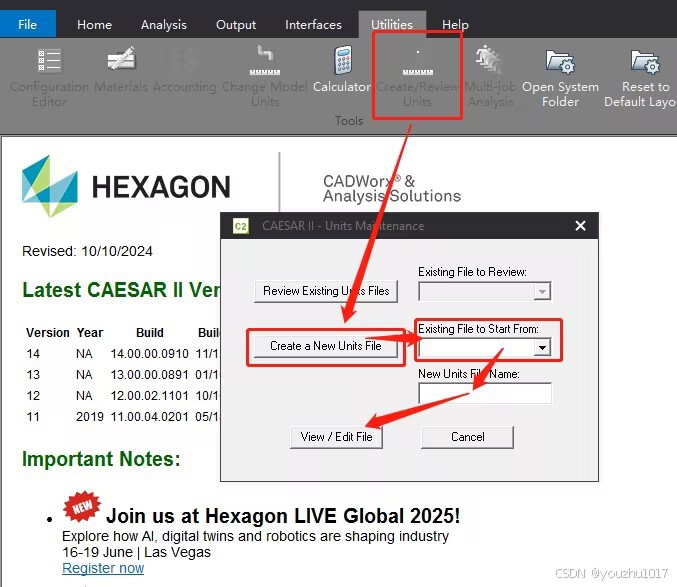Expand Existing File to Review dropdown
The height and width of the screenshot is (587, 677).
[542, 292]
